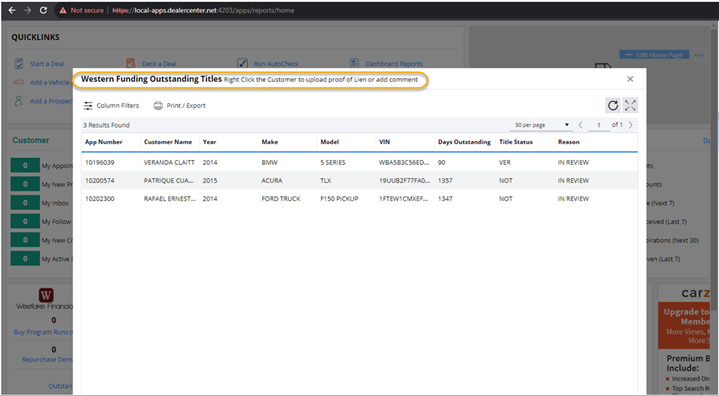719x396 pixels.
Task: Click the 90 days outstanding value
Action: click(442, 162)
